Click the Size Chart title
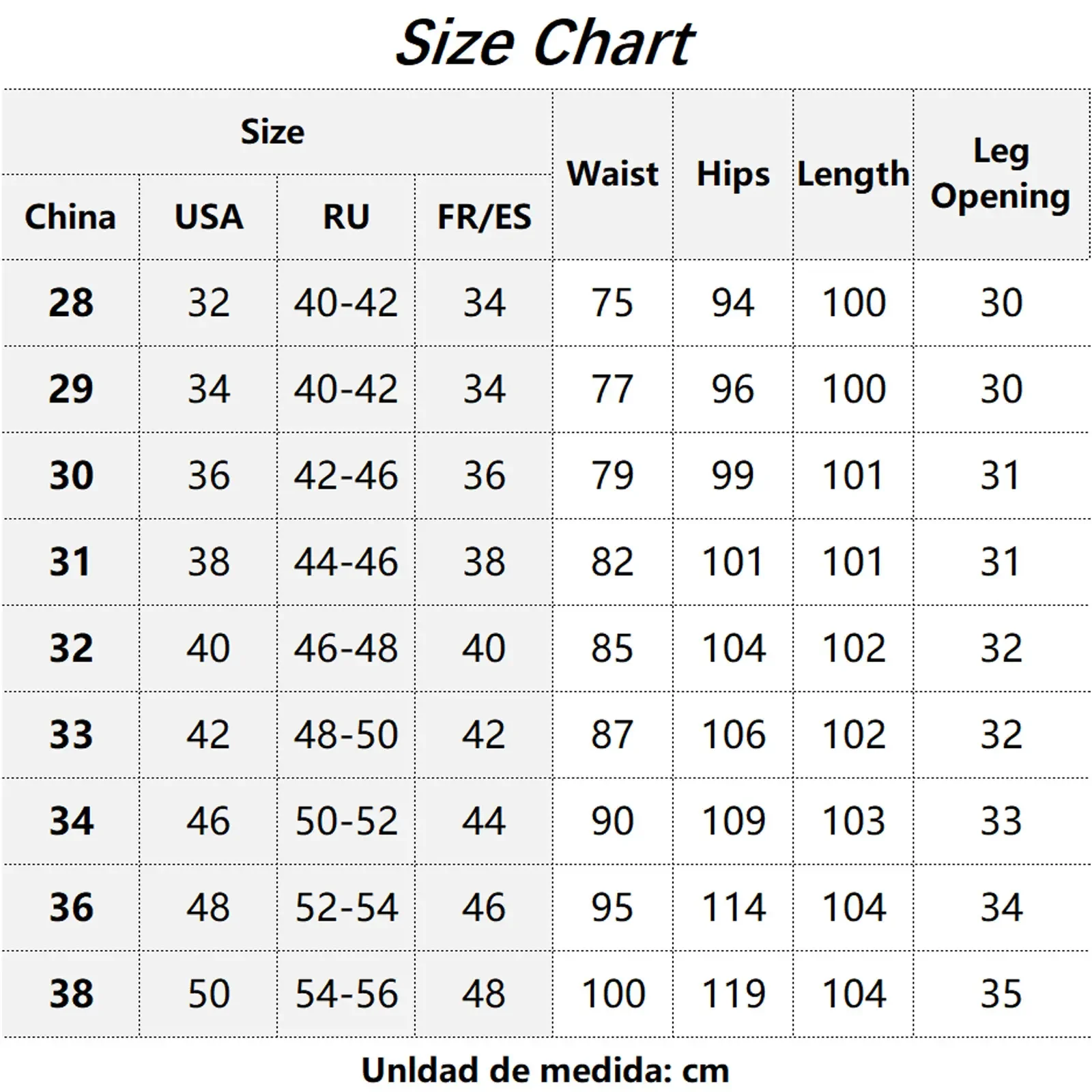 click(545, 44)
